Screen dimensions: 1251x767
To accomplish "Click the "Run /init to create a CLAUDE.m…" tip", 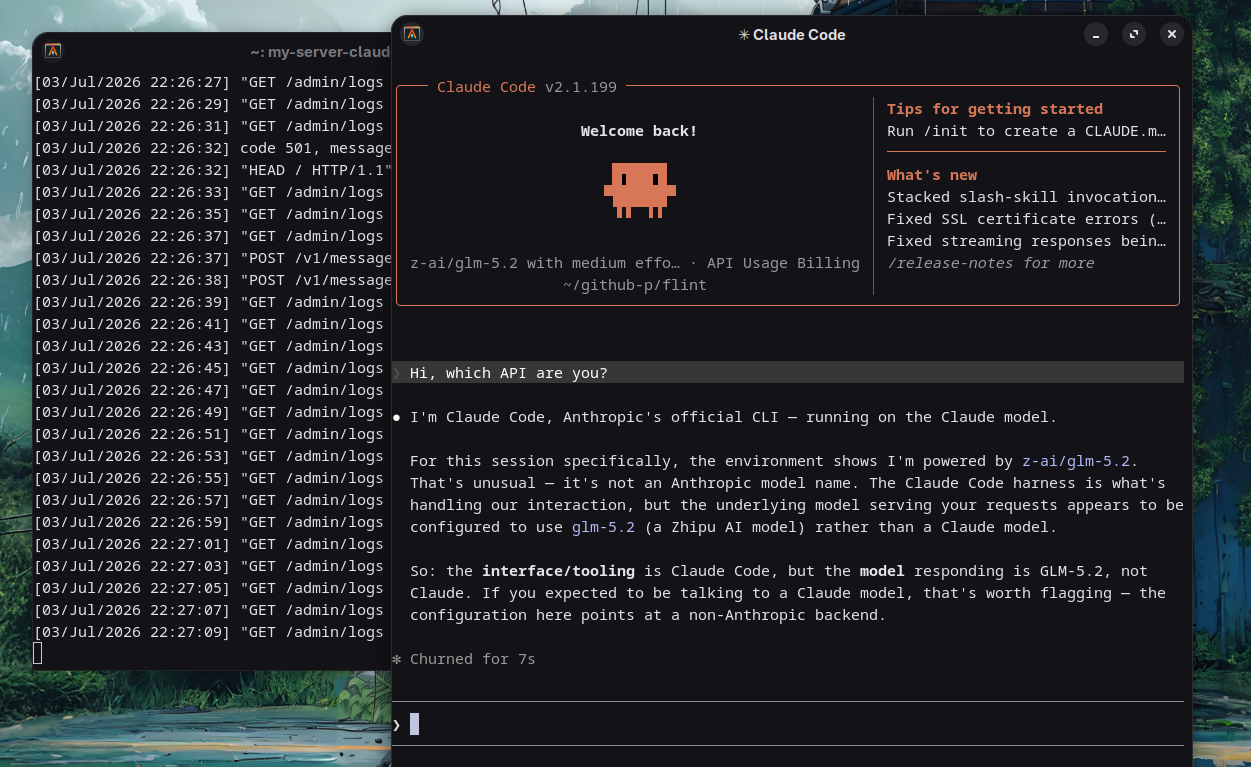I will (x=1026, y=131).
